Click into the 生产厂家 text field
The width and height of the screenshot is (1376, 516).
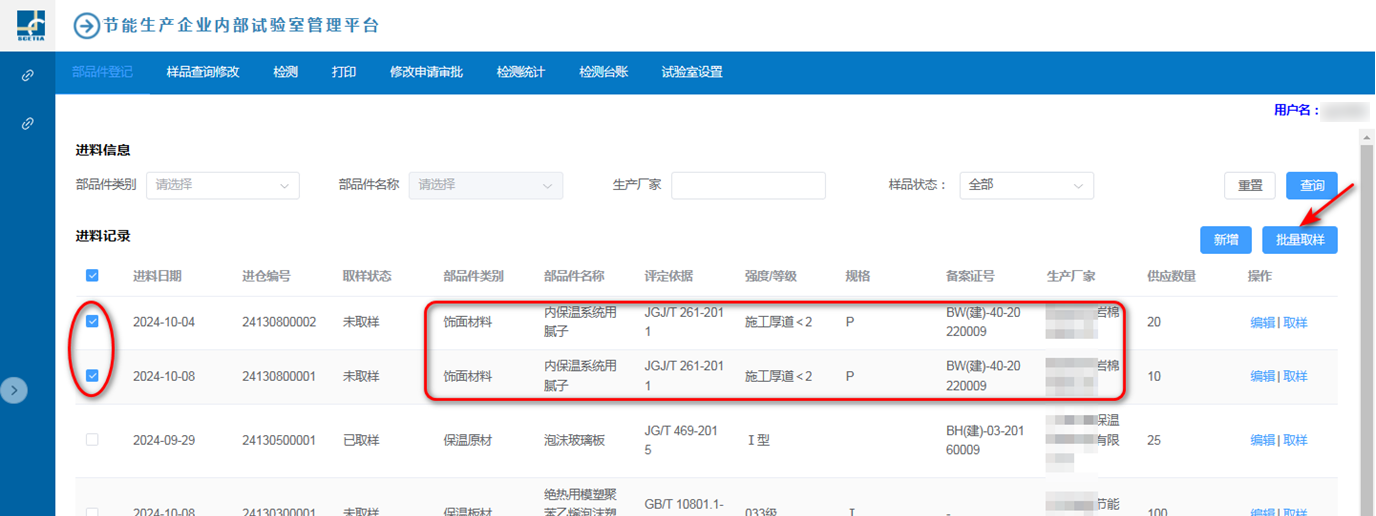pos(748,185)
